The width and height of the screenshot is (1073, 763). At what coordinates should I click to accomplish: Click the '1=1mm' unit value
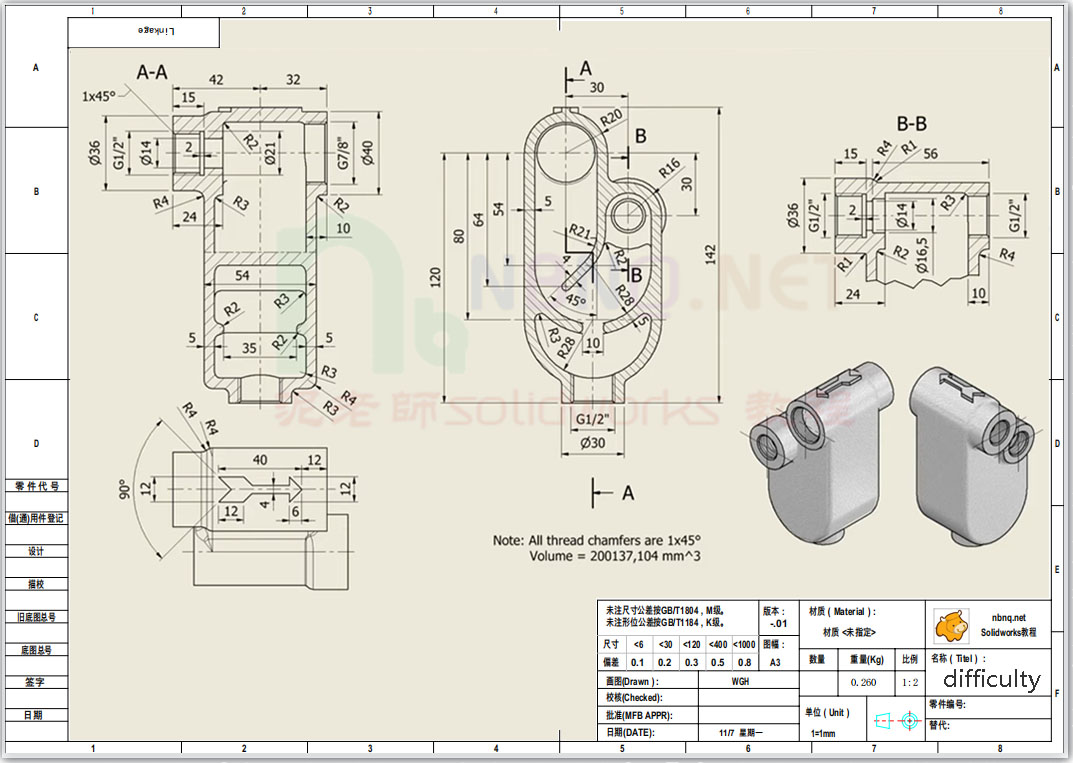[823, 734]
